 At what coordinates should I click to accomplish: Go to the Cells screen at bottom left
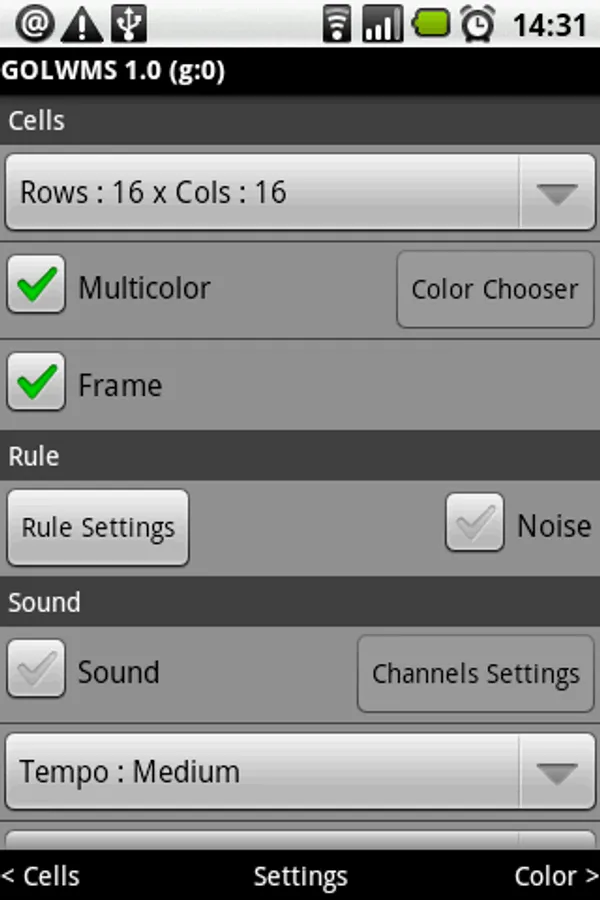(x=42, y=876)
